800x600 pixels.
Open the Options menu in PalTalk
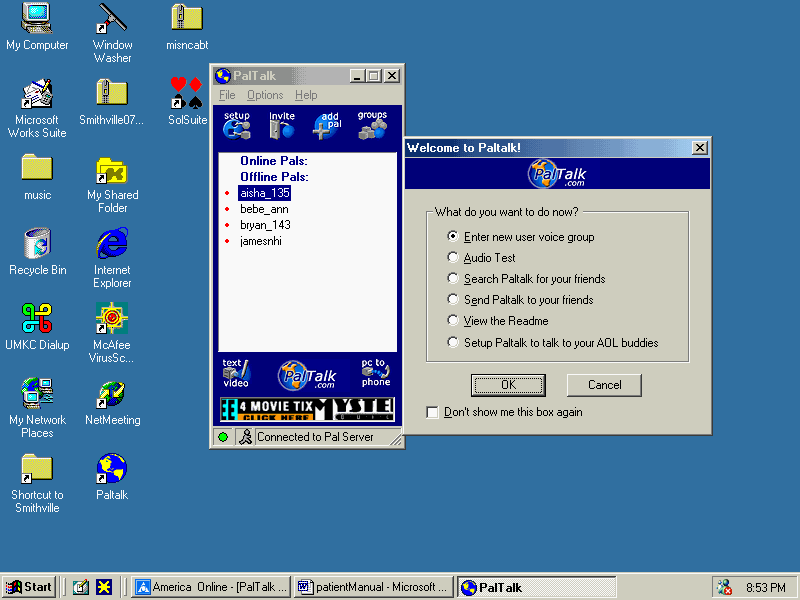pos(265,95)
